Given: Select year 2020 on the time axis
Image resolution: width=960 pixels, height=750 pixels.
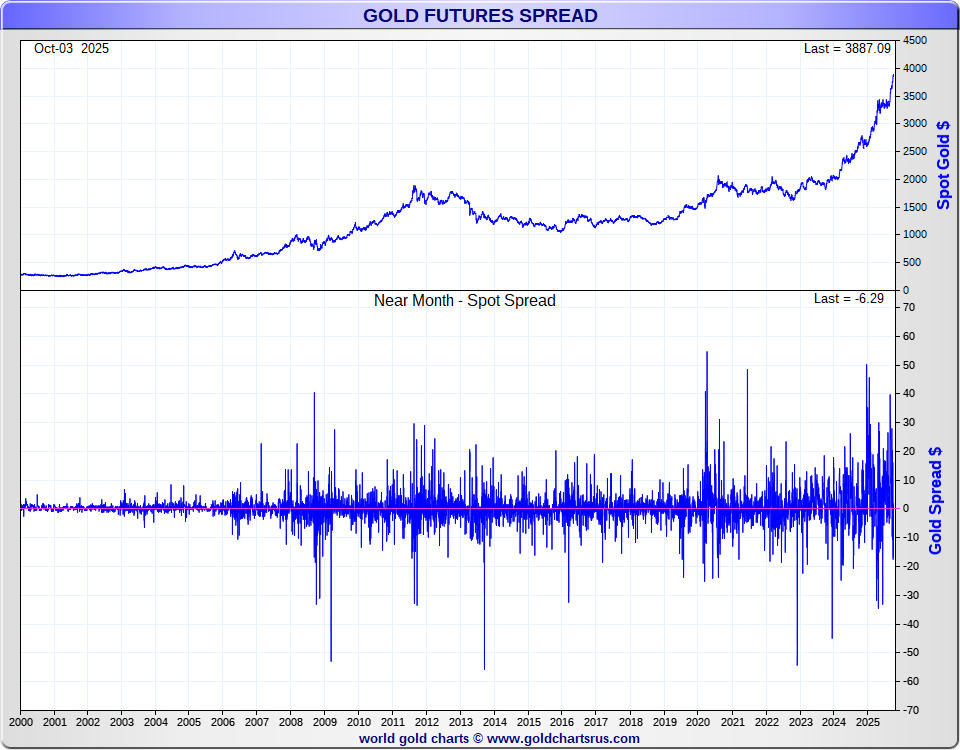Looking at the screenshot, I should [x=698, y=722].
